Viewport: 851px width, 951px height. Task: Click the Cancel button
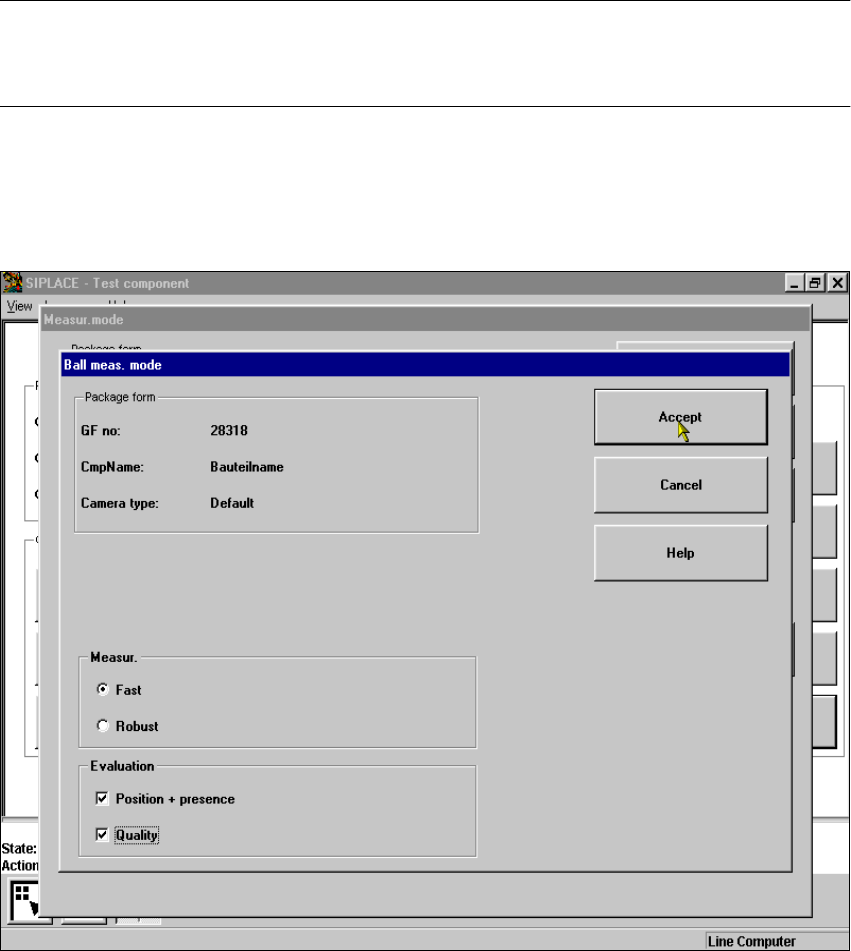pos(681,485)
